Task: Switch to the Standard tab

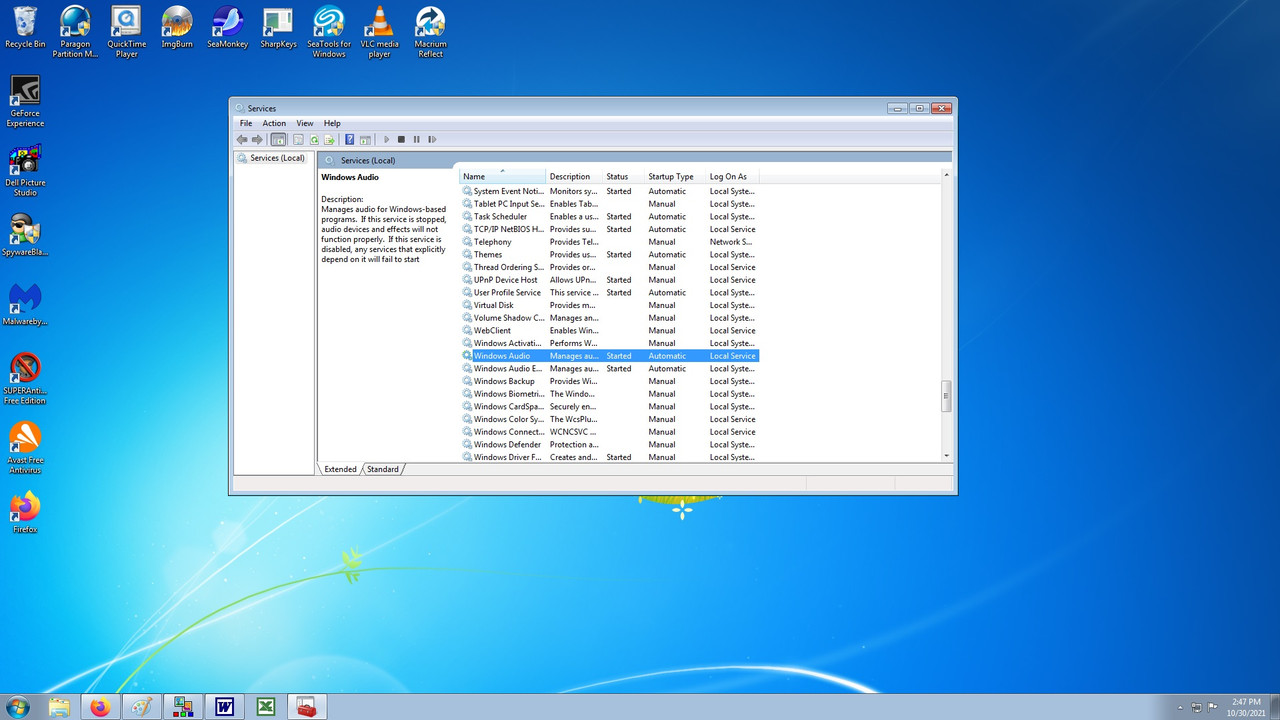Action: (x=383, y=469)
